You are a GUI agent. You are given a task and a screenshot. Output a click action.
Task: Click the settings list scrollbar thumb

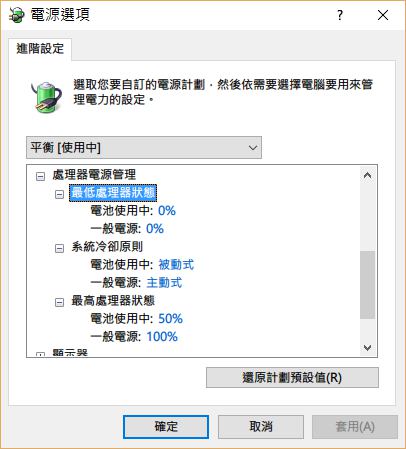click(368, 285)
